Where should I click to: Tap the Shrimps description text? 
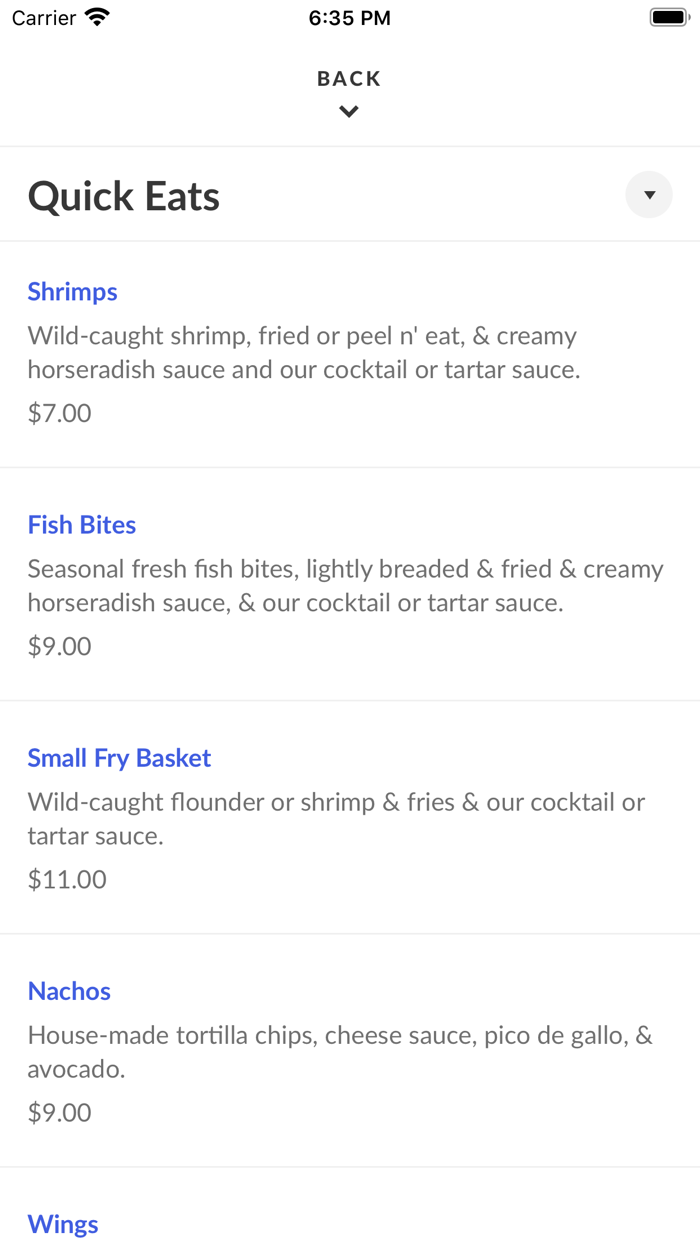click(x=304, y=353)
